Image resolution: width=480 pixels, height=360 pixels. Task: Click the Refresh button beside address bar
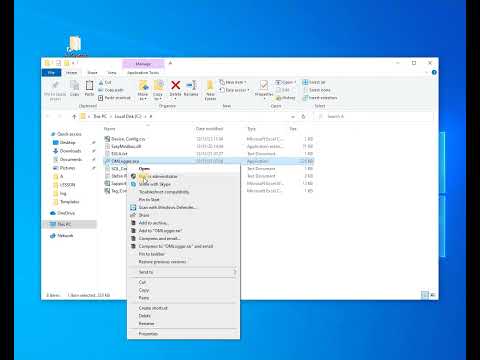[x=303, y=116]
